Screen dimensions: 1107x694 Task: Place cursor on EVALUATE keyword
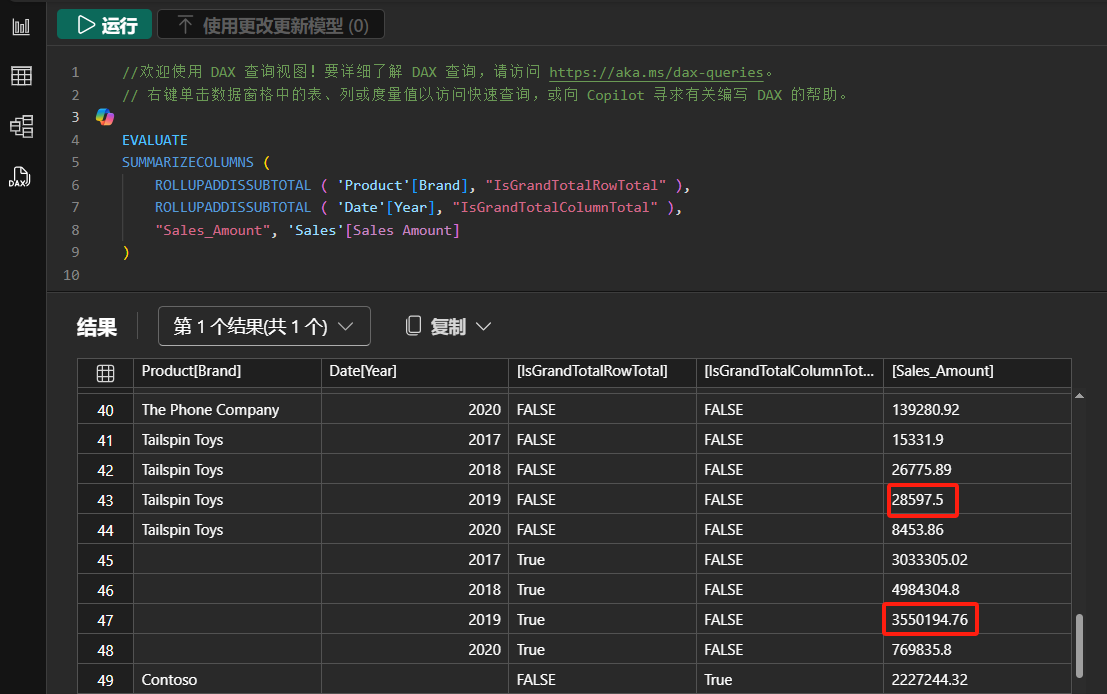click(x=155, y=140)
